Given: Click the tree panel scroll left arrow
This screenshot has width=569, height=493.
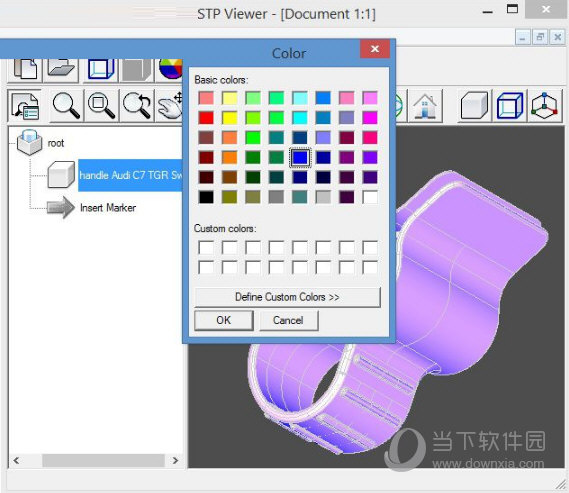Looking at the screenshot, I should pyautogui.click(x=16, y=461).
